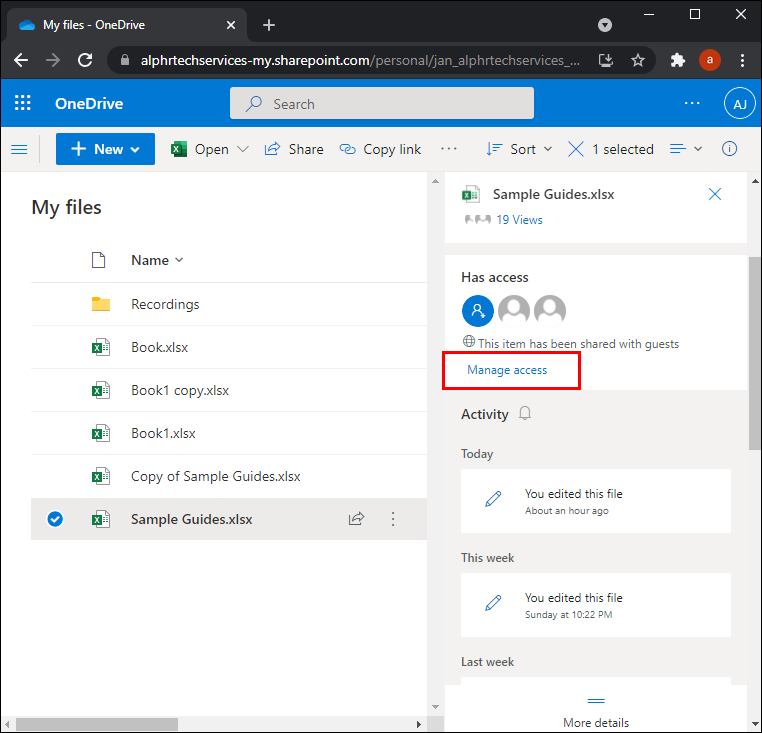
Task: Click Share in the command bar
Action: coord(294,149)
